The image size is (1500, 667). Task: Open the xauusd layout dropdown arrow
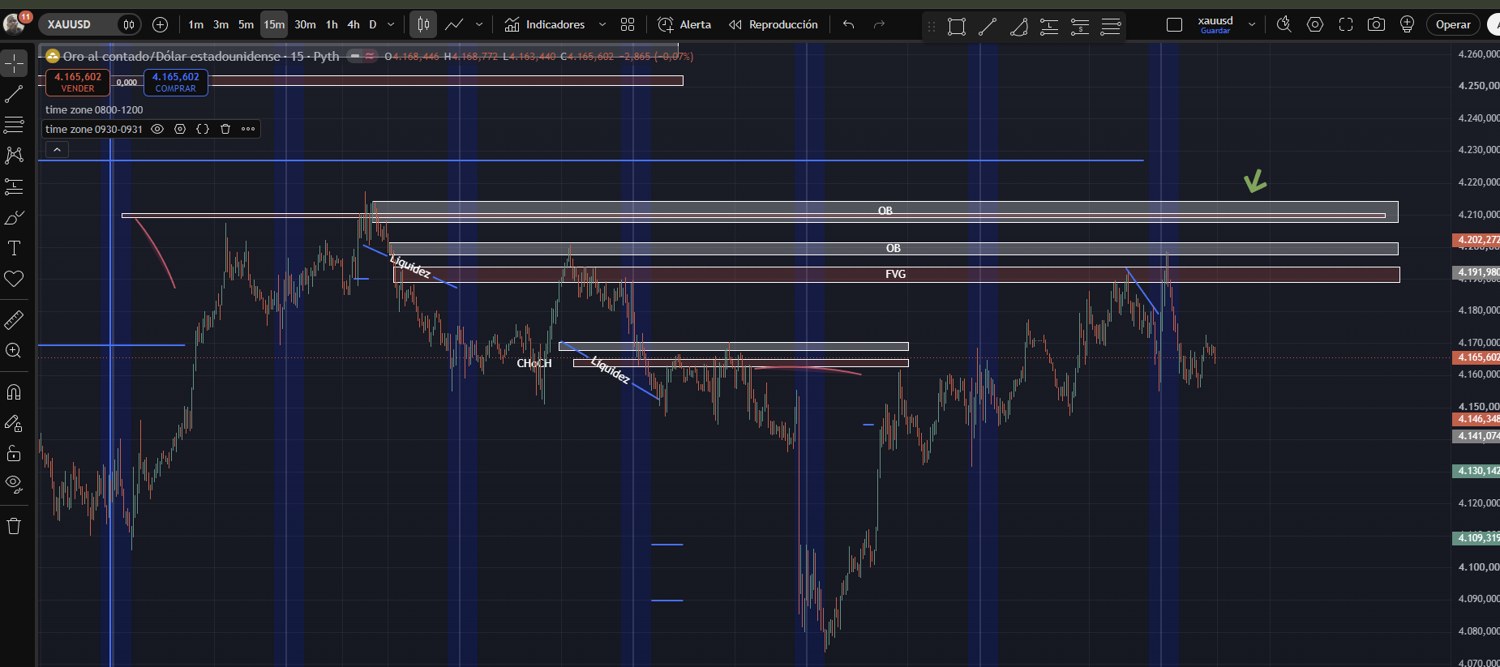[x=1251, y=24]
